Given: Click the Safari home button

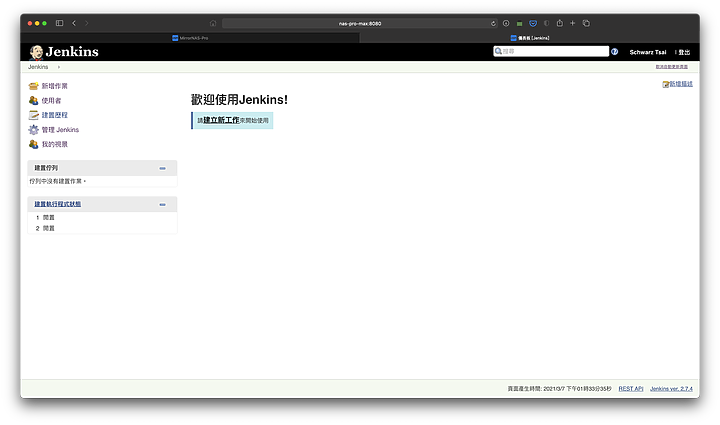Looking at the screenshot, I should click(x=213, y=23).
